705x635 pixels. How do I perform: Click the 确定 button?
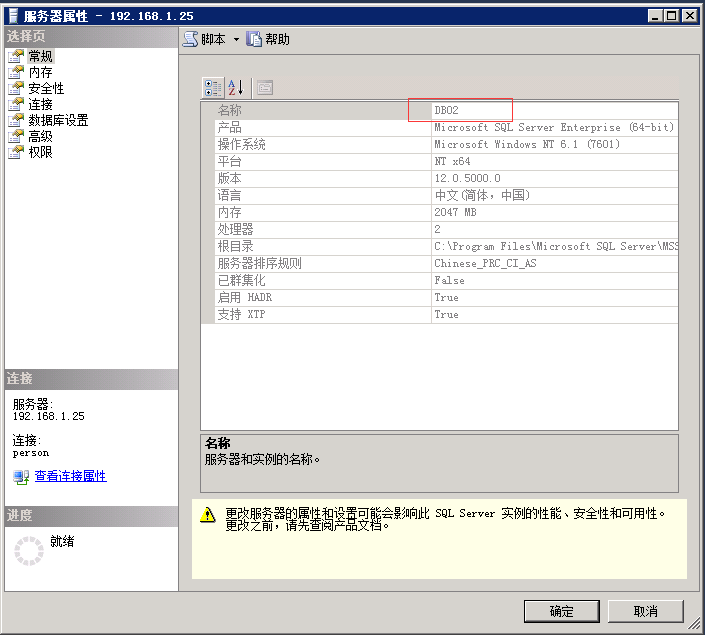tap(562, 611)
